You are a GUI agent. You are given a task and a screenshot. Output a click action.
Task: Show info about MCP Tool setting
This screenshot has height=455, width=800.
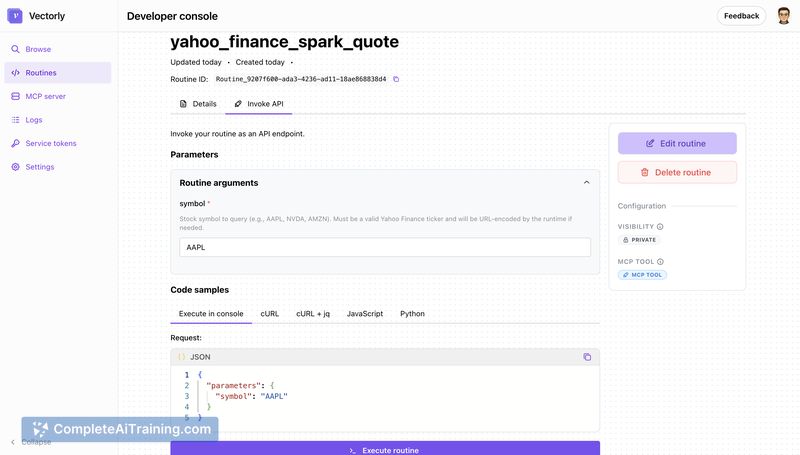pyautogui.click(x=660, y=261)
